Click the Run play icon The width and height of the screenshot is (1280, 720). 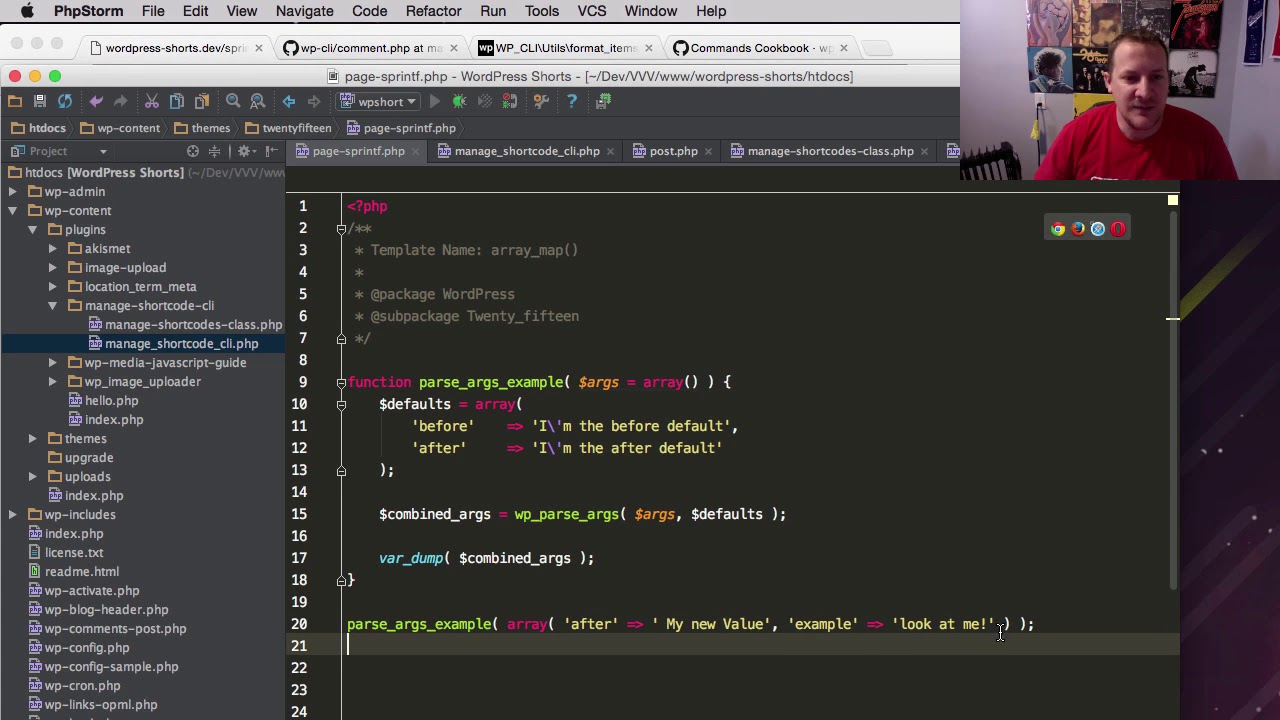pyautogui.click(x=435, y=101)
